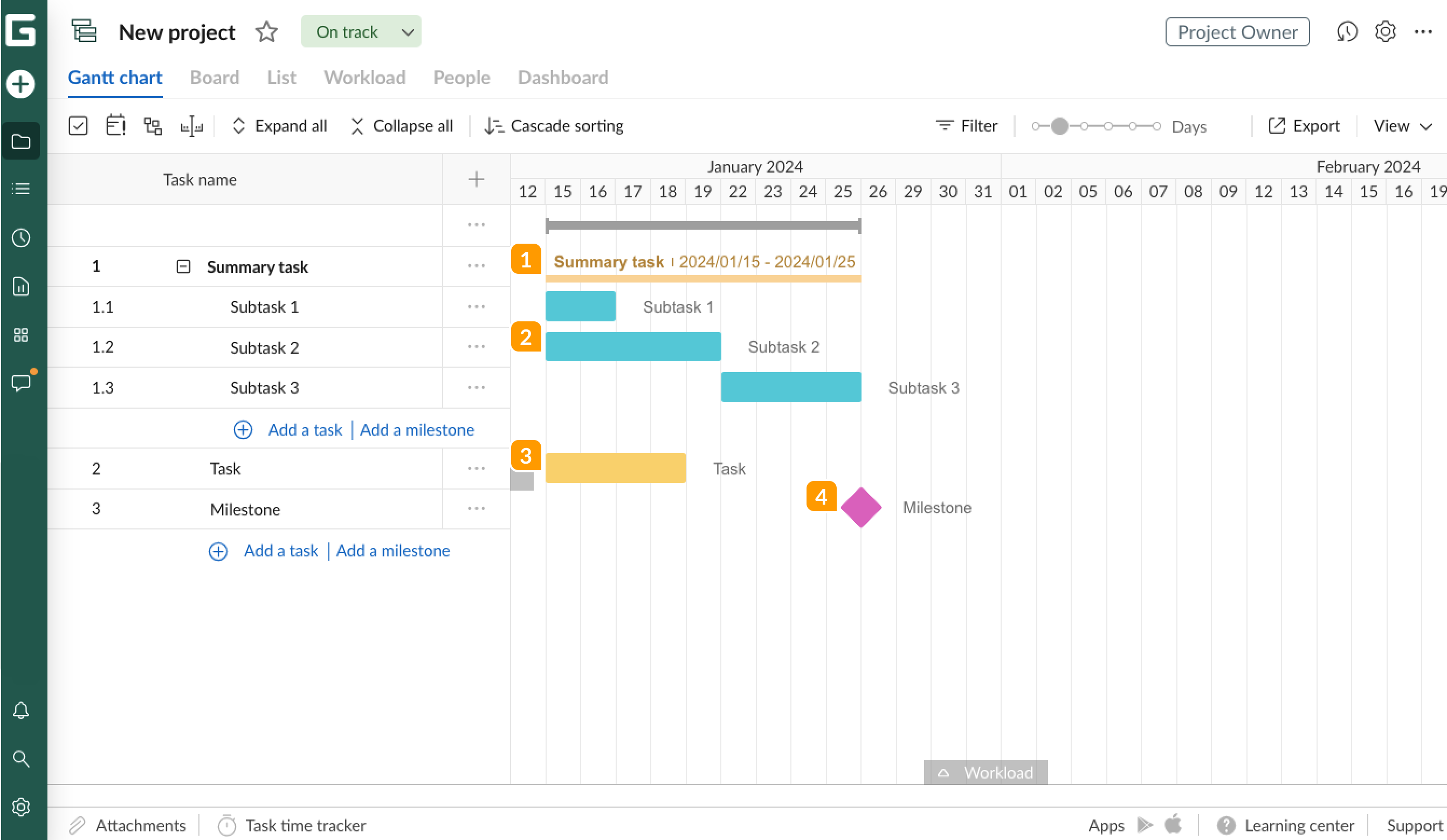Viewport: 1447px width, 840px height.
Task: Open the task list view from sidebar
Action: pyautogui.click(x=21, y=189)
